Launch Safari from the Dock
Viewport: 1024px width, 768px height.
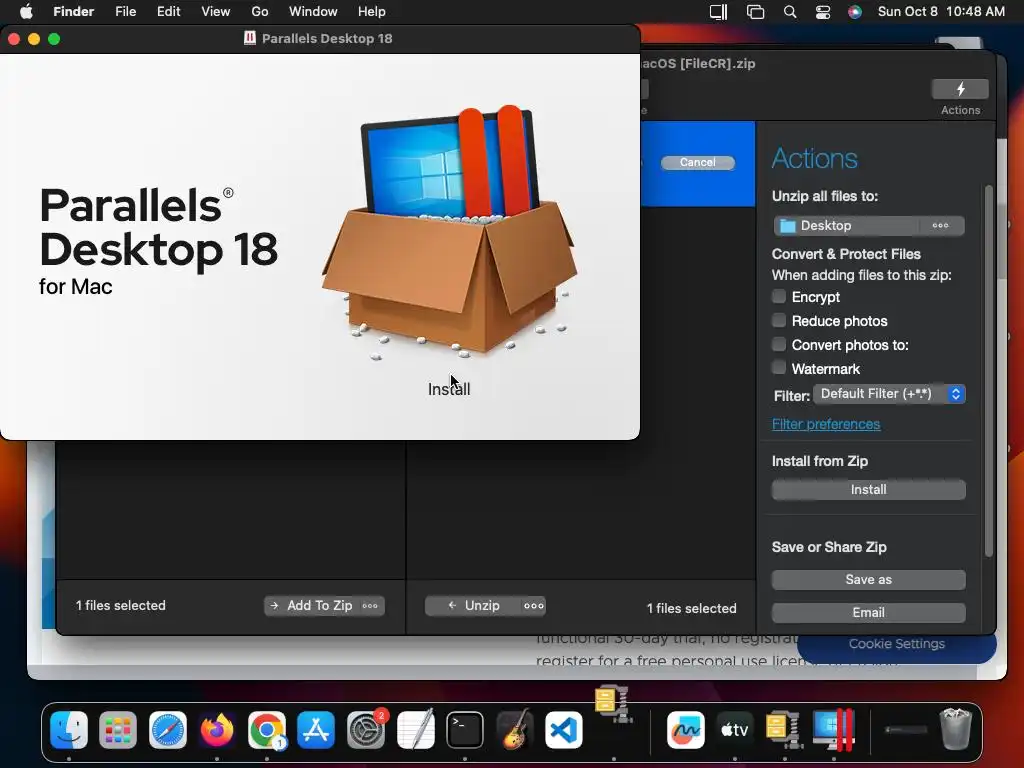[x=168, y=729]
